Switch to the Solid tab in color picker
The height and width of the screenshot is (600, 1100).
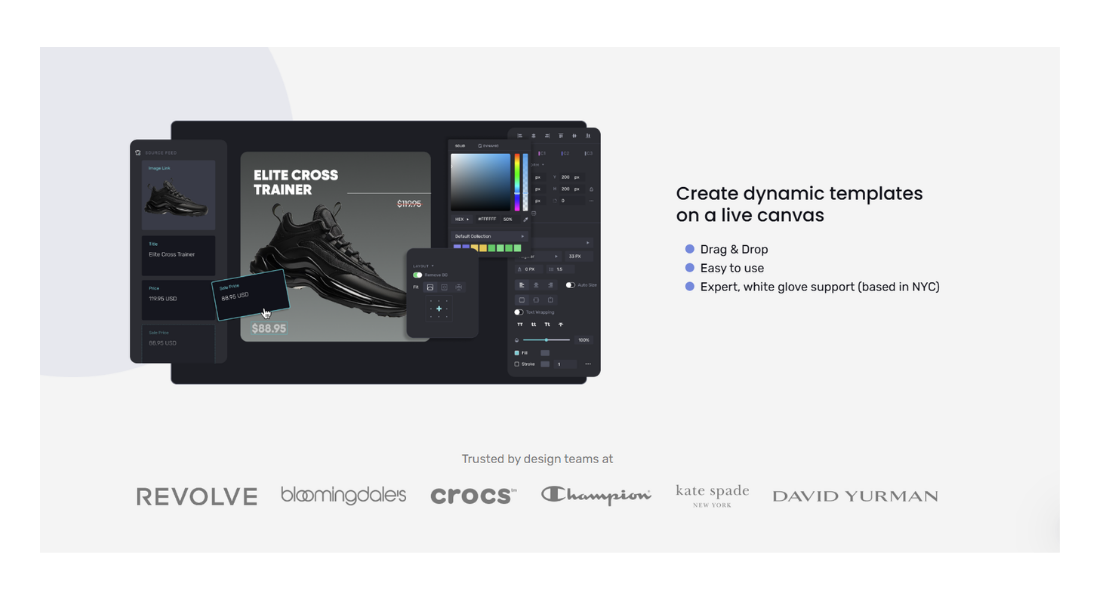(x=460, y=146)
